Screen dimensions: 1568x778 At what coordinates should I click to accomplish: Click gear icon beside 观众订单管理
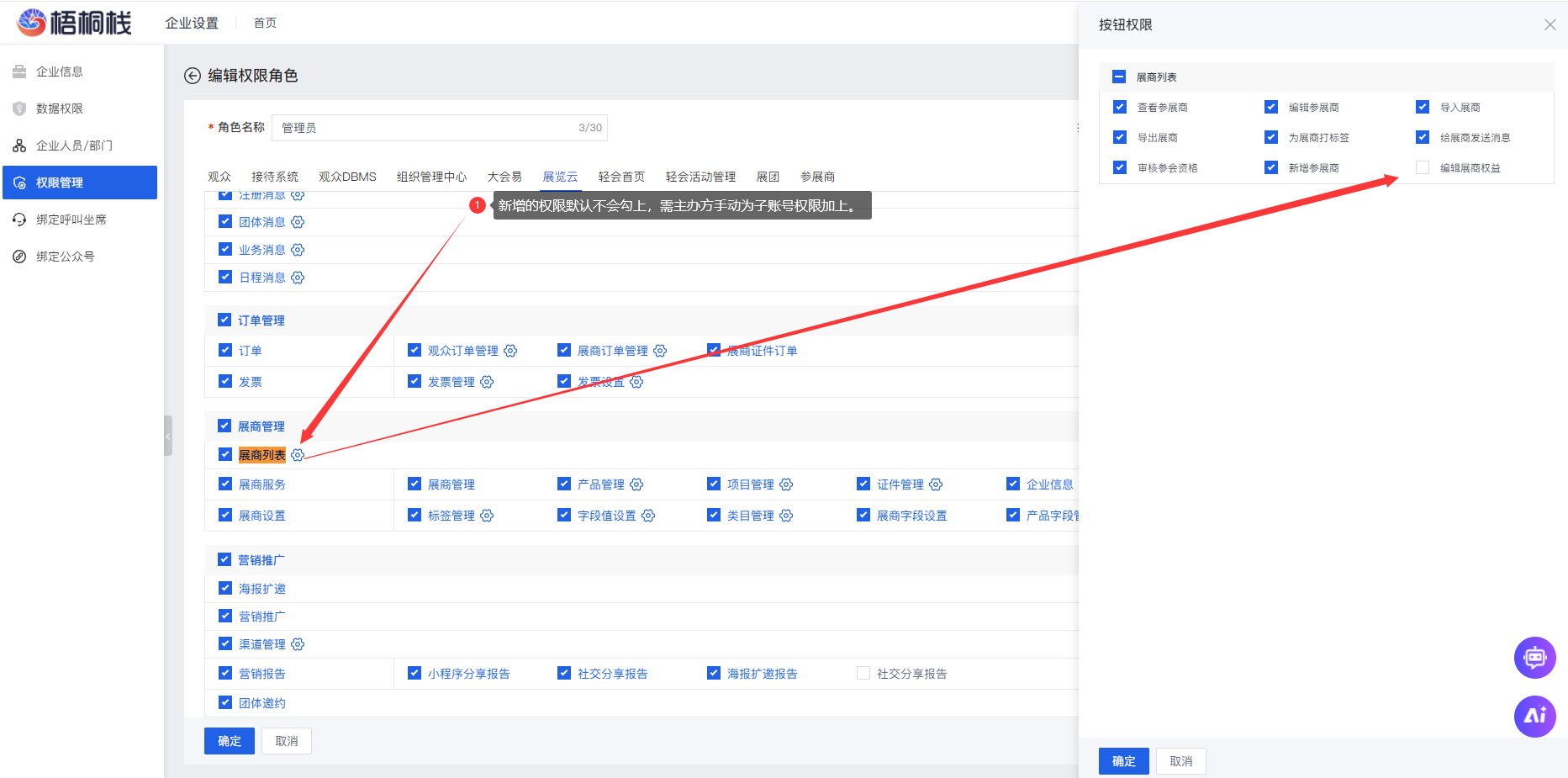tap(510, 351)
